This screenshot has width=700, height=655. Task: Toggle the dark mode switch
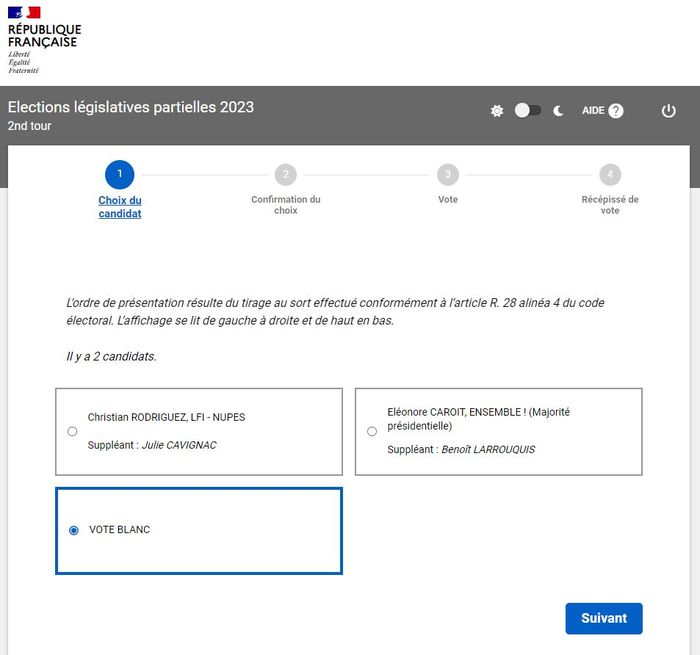click(x=527, y=111)
